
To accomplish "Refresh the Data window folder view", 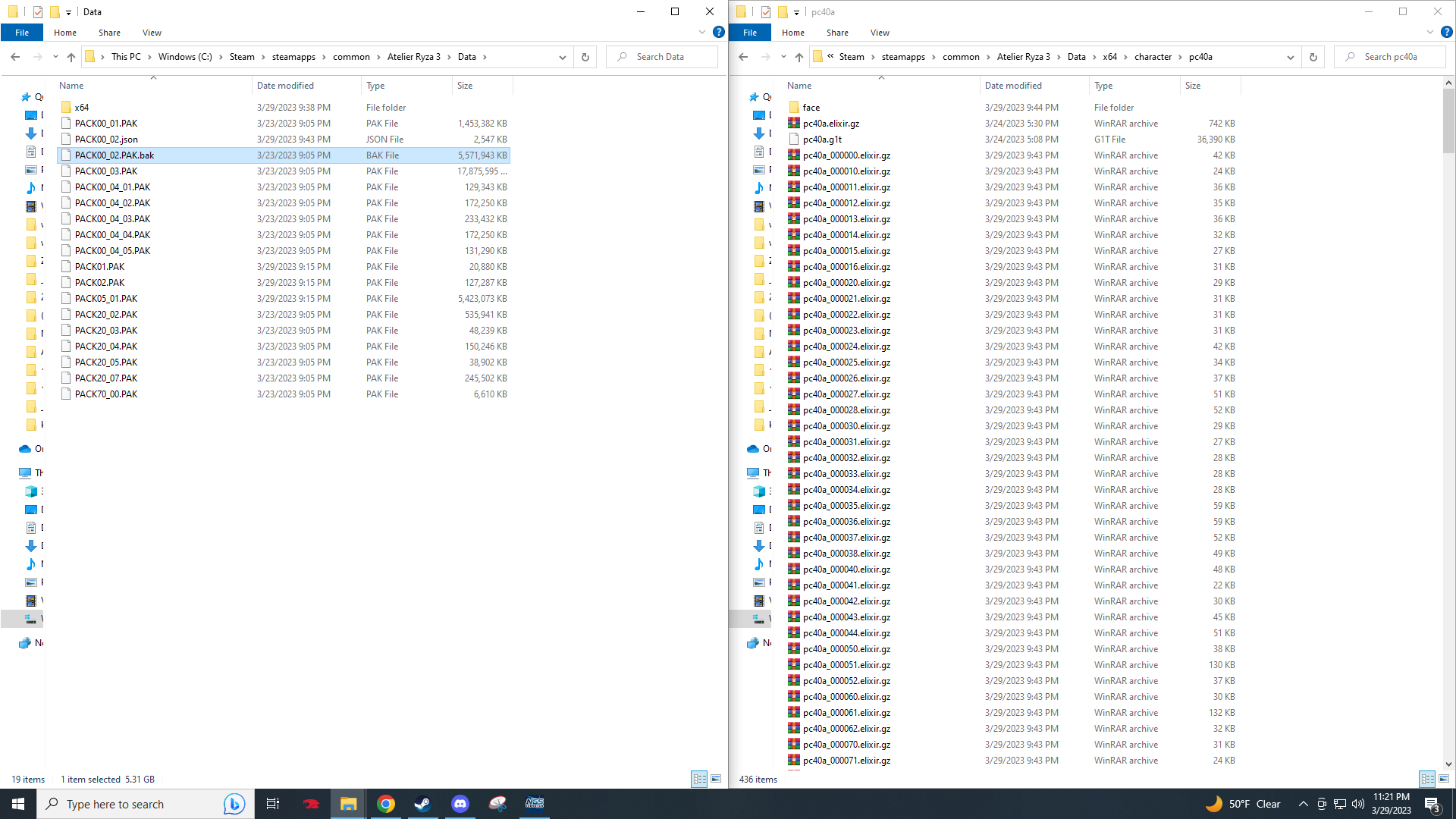I will 585,57.
